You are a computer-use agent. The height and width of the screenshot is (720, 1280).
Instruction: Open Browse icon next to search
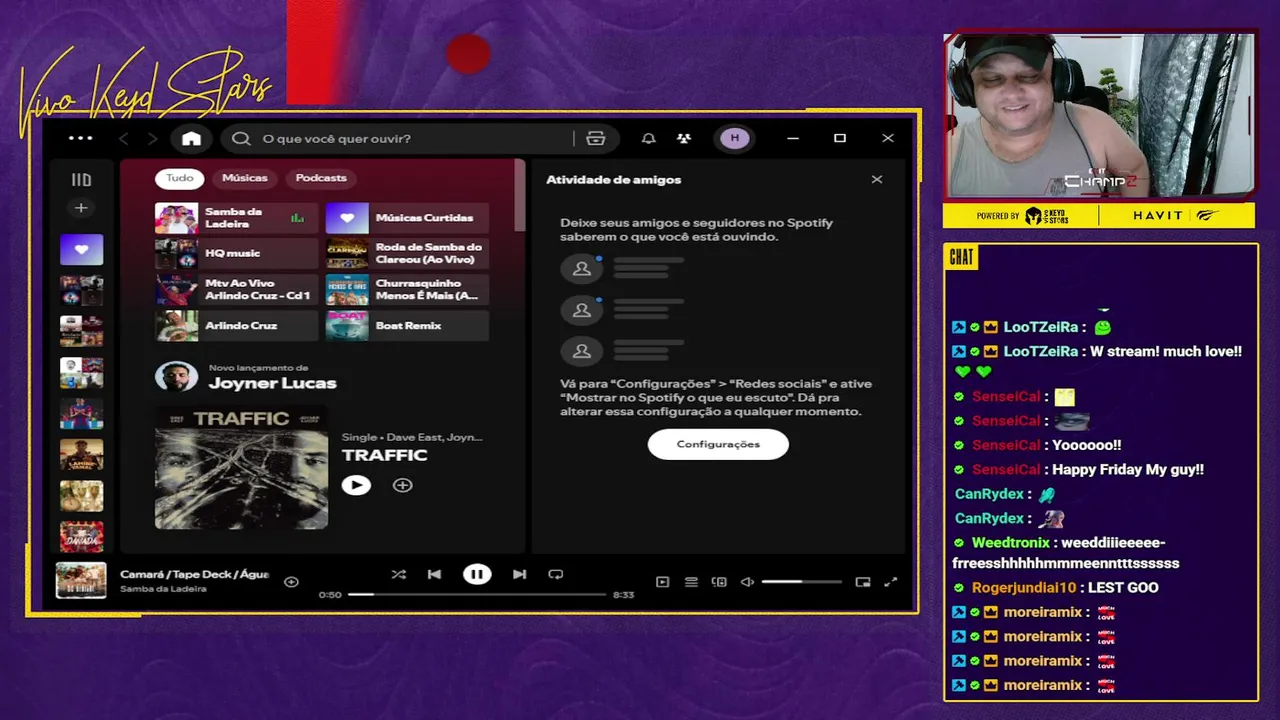point(596,138)
